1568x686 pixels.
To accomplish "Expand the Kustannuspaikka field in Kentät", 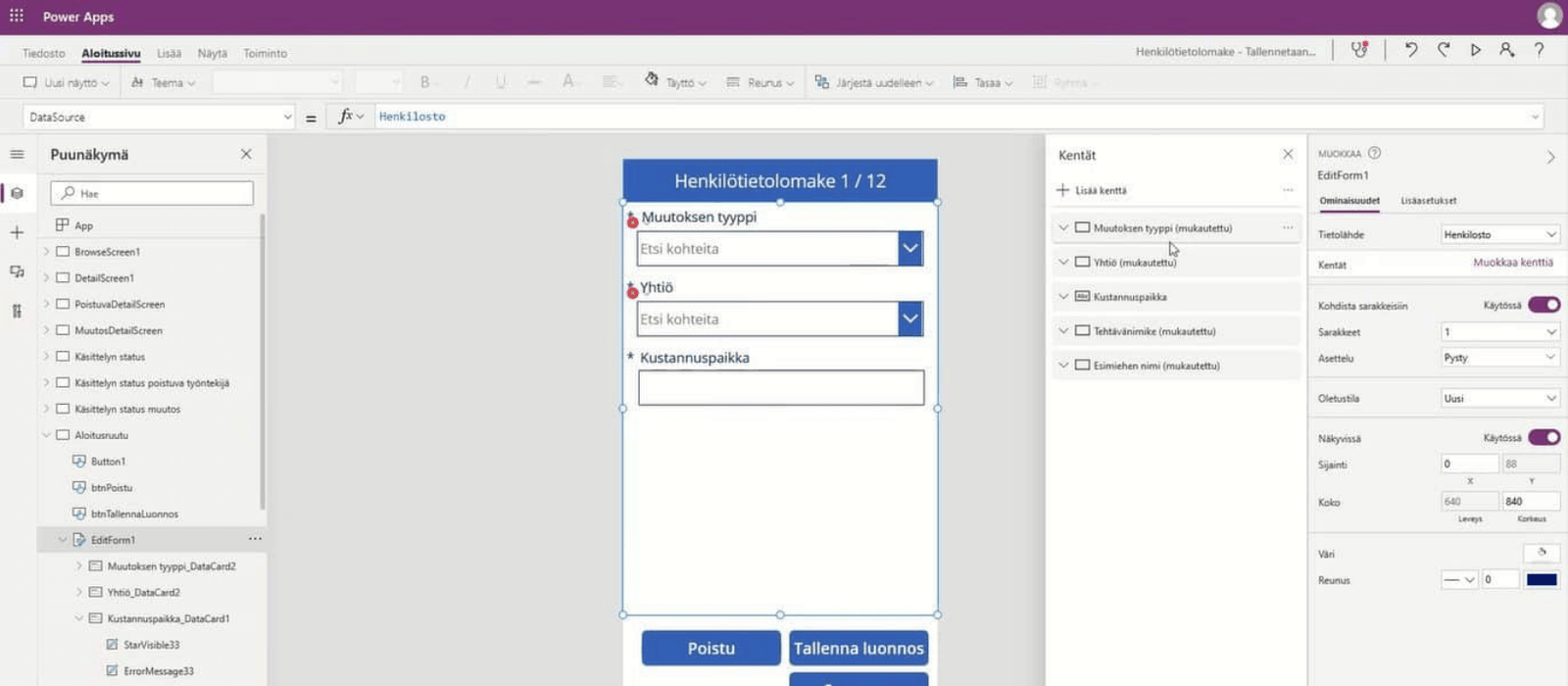I will pyautogui.click(x=1063, y=297).
